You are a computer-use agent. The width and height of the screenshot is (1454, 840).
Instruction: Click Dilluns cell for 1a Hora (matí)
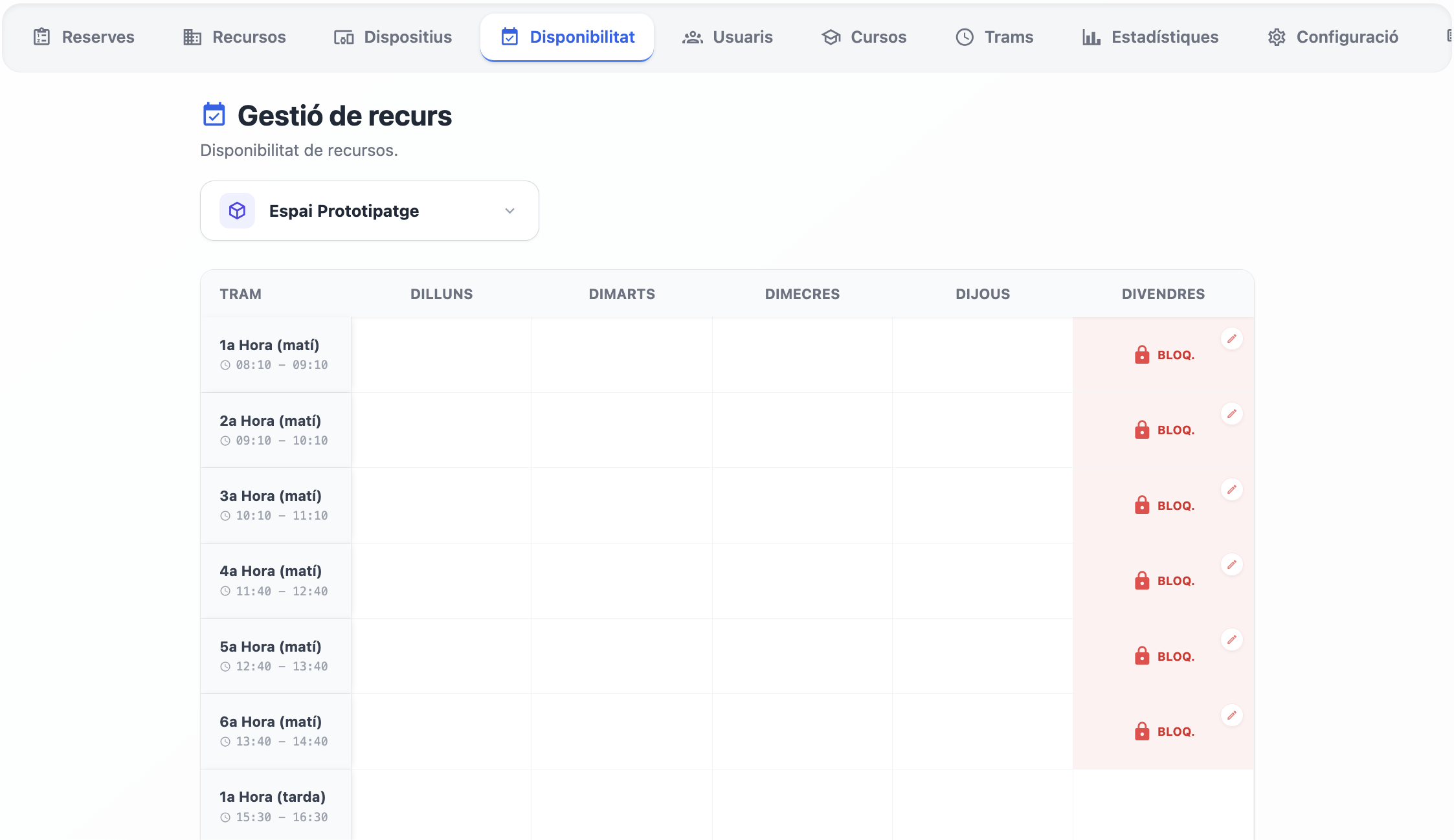click(x=442, y=355)
